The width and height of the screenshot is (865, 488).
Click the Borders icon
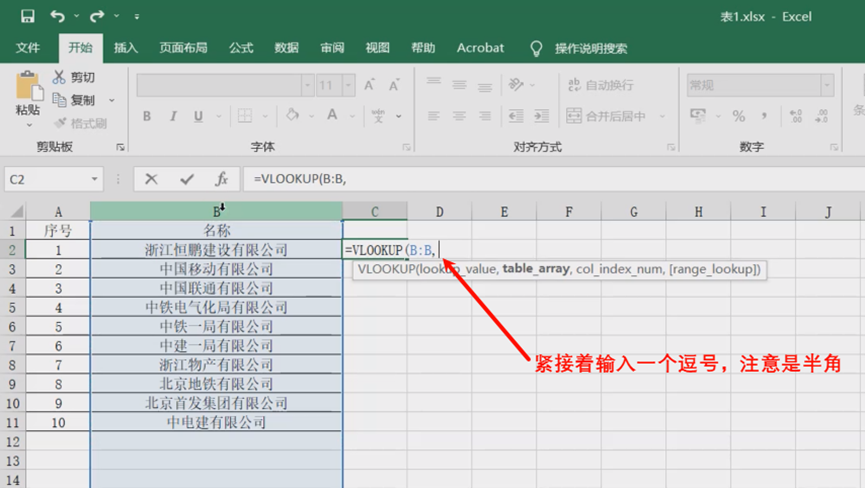[245, 116]
